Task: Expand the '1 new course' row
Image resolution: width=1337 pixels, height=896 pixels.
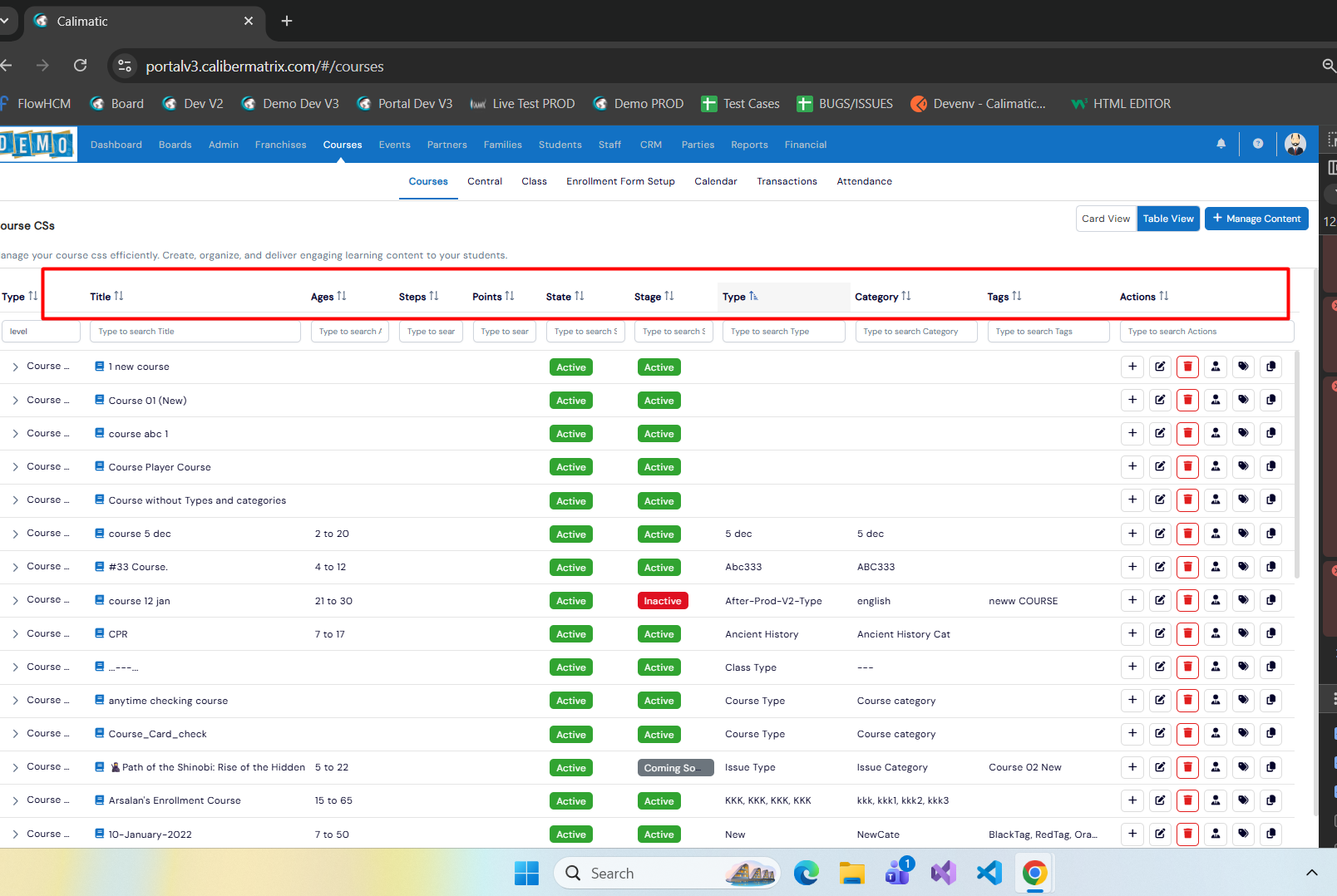Action: pyautogui.click(x=15, y=367)
